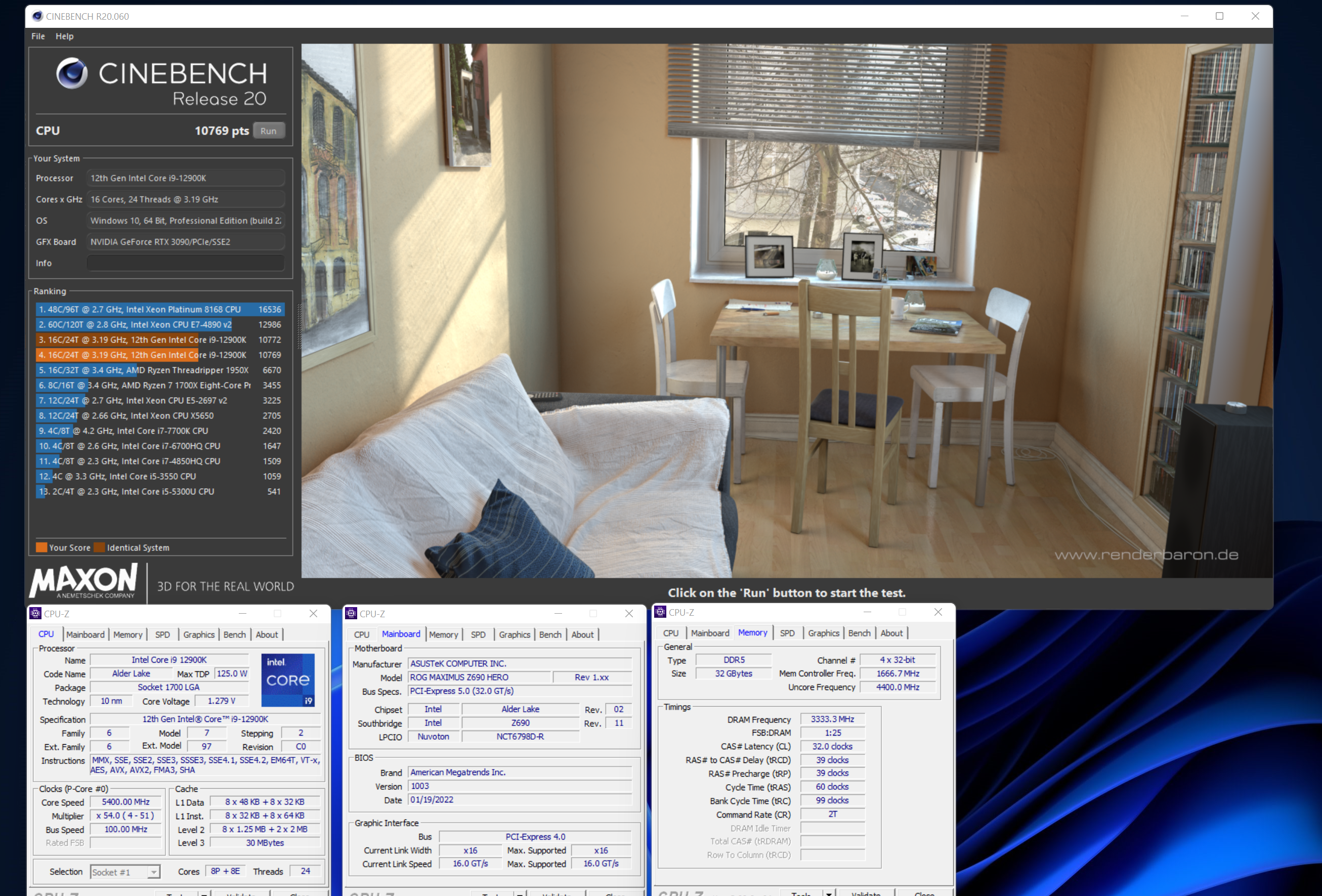Open the SPD tab in the CPU-Z window showing Mainboard
This screenshot has height=896, width=1322.
479,634
